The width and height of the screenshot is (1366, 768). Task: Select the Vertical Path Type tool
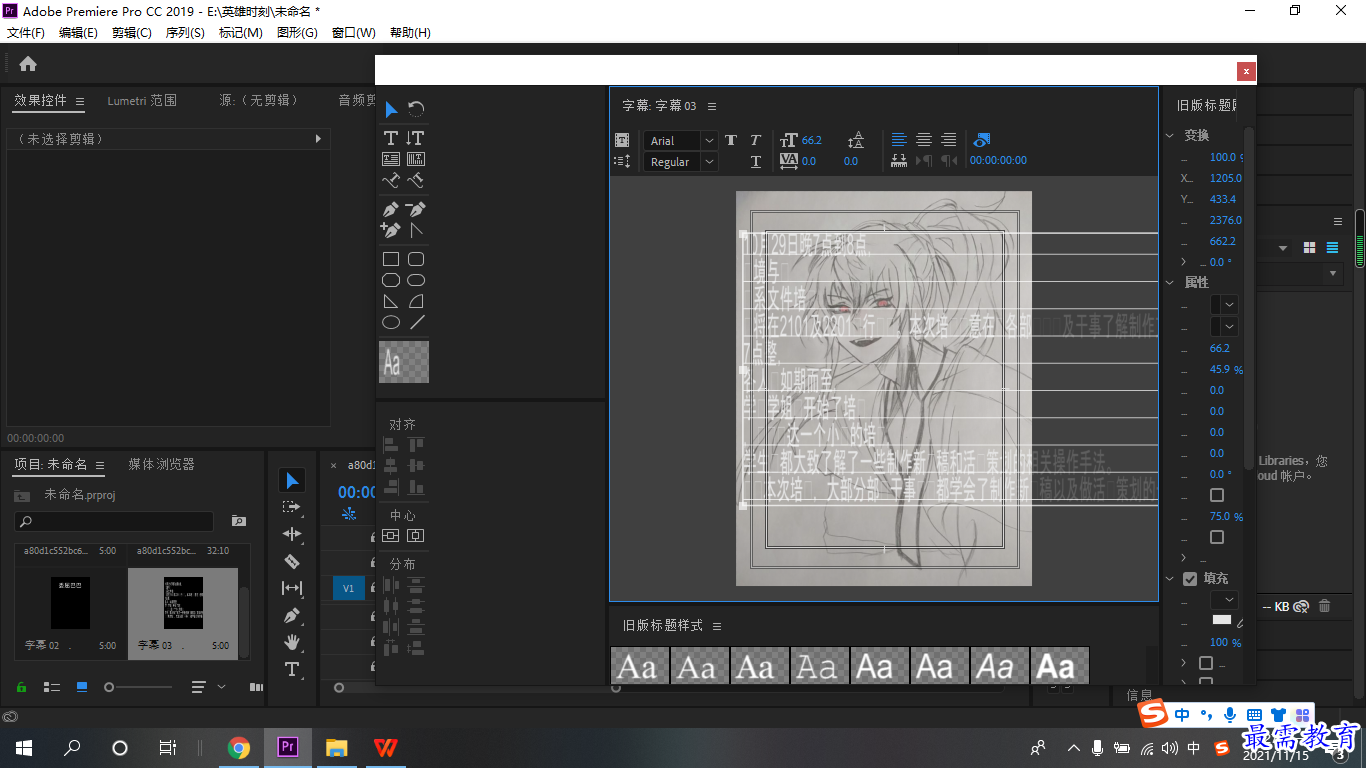(x=416, y=181)
